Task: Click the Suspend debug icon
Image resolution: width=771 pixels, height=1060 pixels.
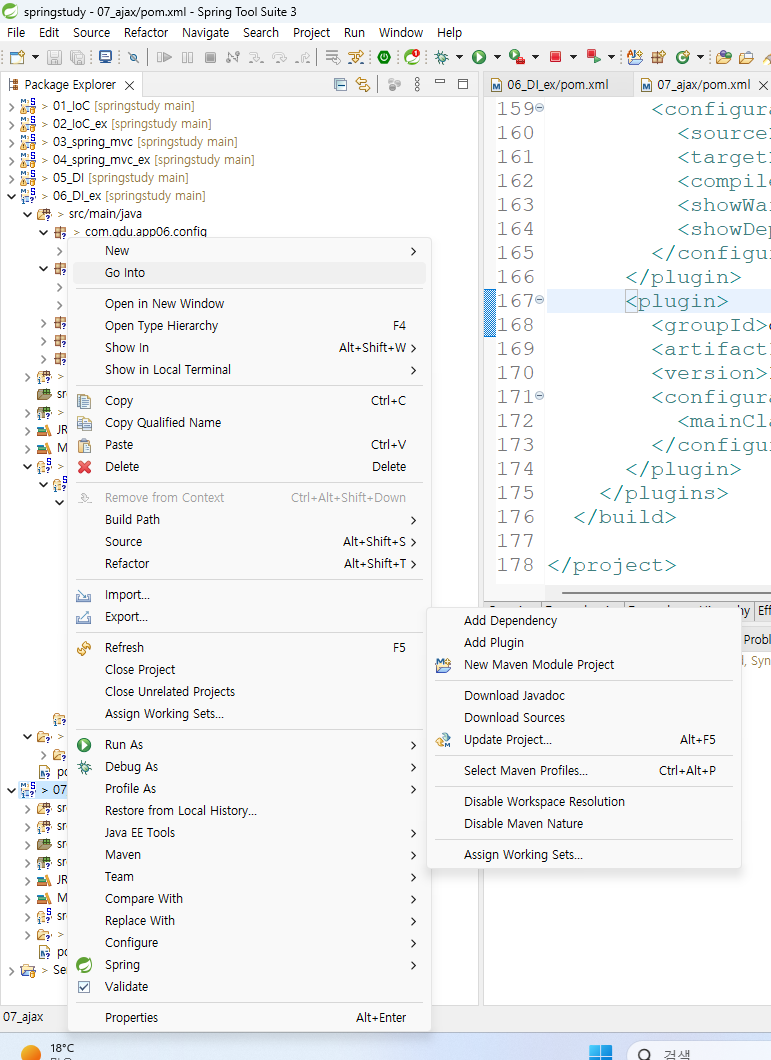Action: (x=187, y=57)
